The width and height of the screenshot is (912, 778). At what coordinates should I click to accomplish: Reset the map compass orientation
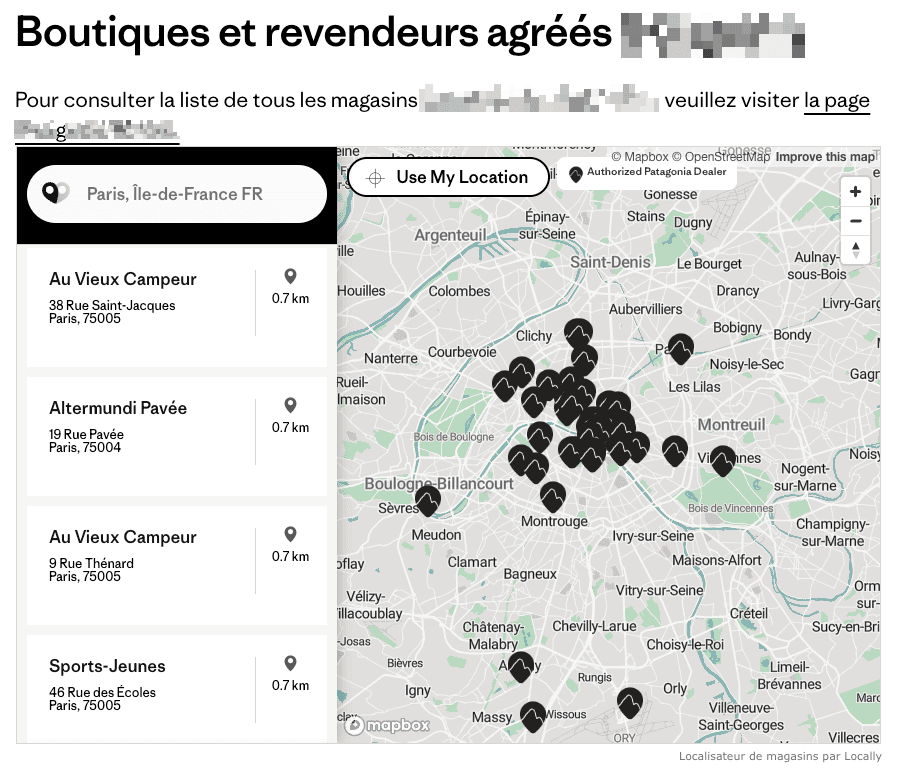tap(855, 250)
